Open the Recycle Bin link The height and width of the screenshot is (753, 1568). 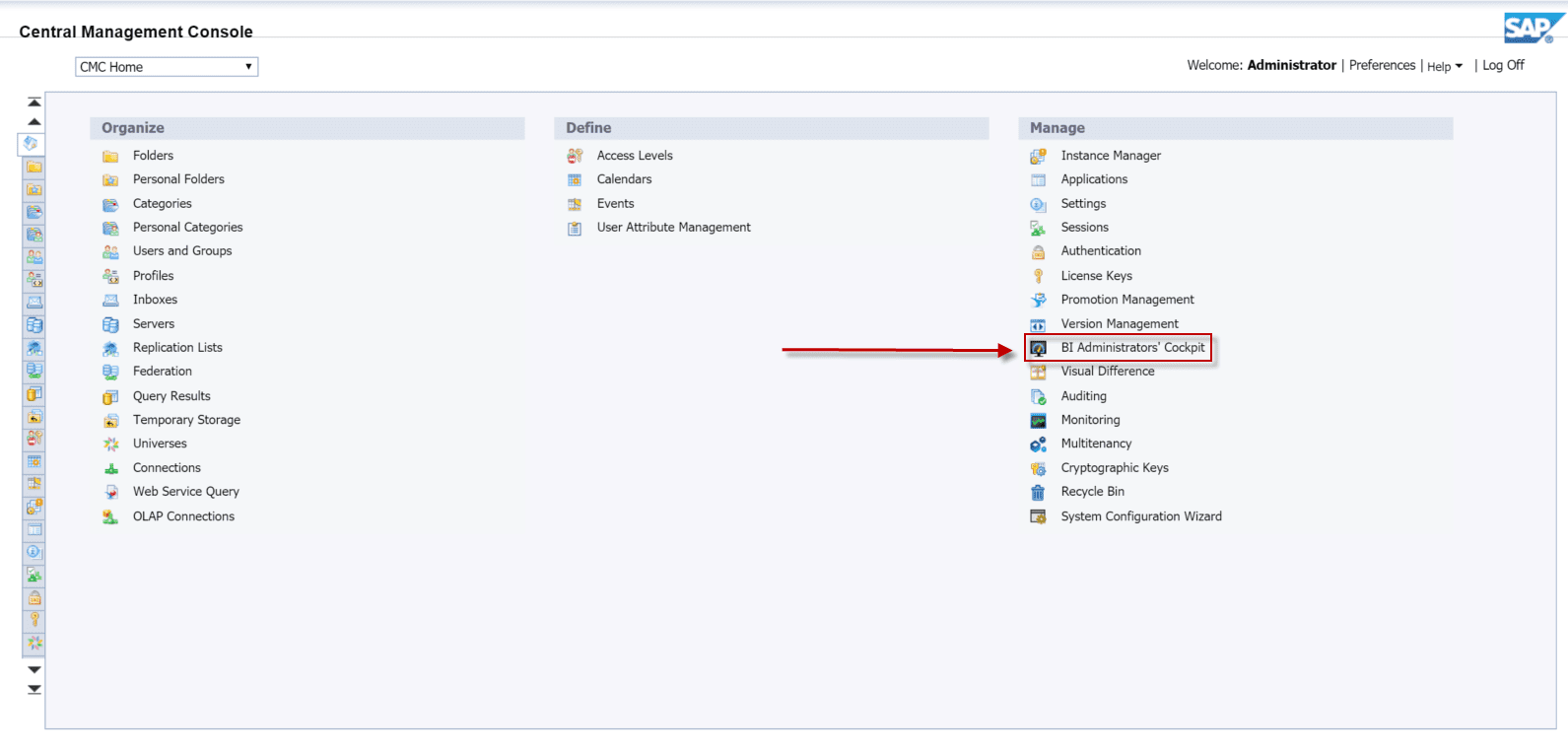click(x=1093, y=492)
